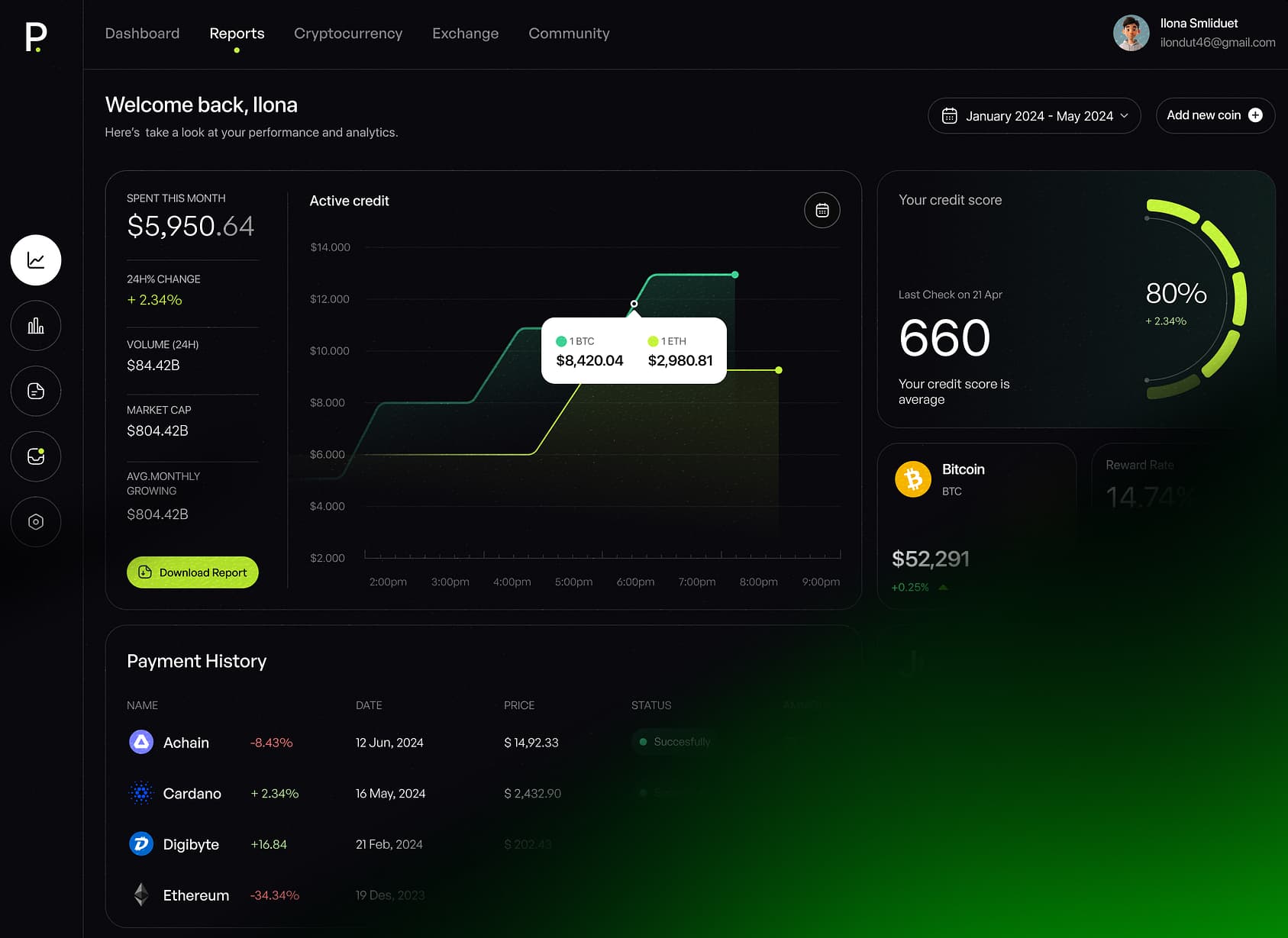Open the inbox icon with green notification dot
This screenshot has height=938, width=1288.
click(35, 456)
